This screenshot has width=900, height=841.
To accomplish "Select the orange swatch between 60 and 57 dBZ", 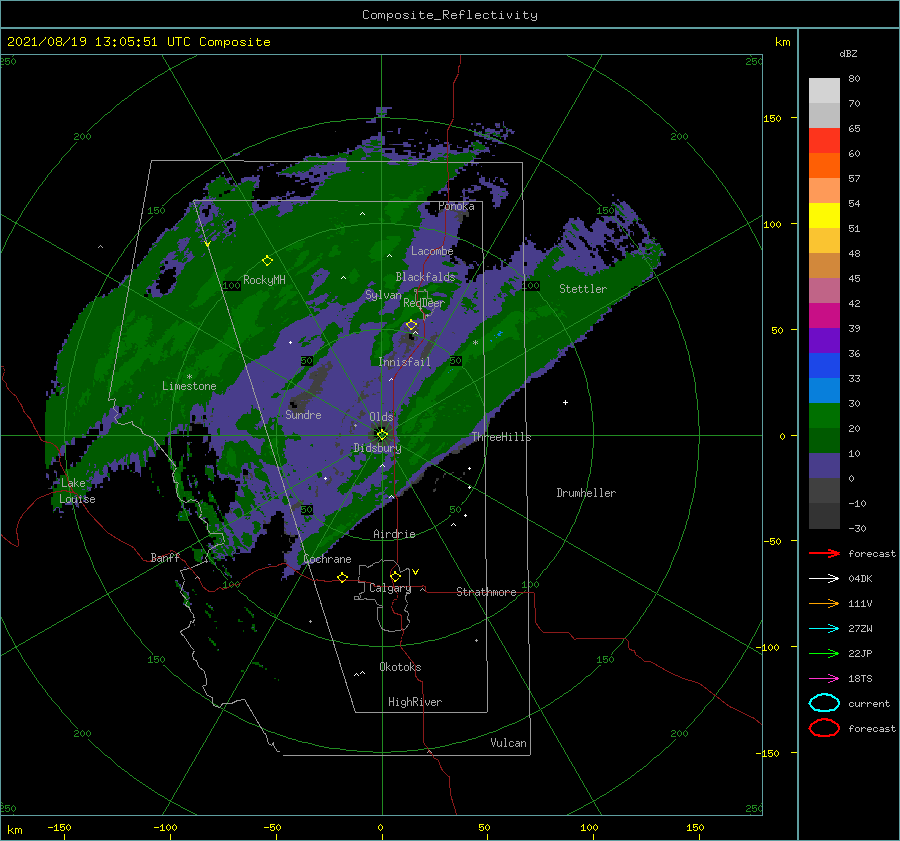I will [824, 166].
